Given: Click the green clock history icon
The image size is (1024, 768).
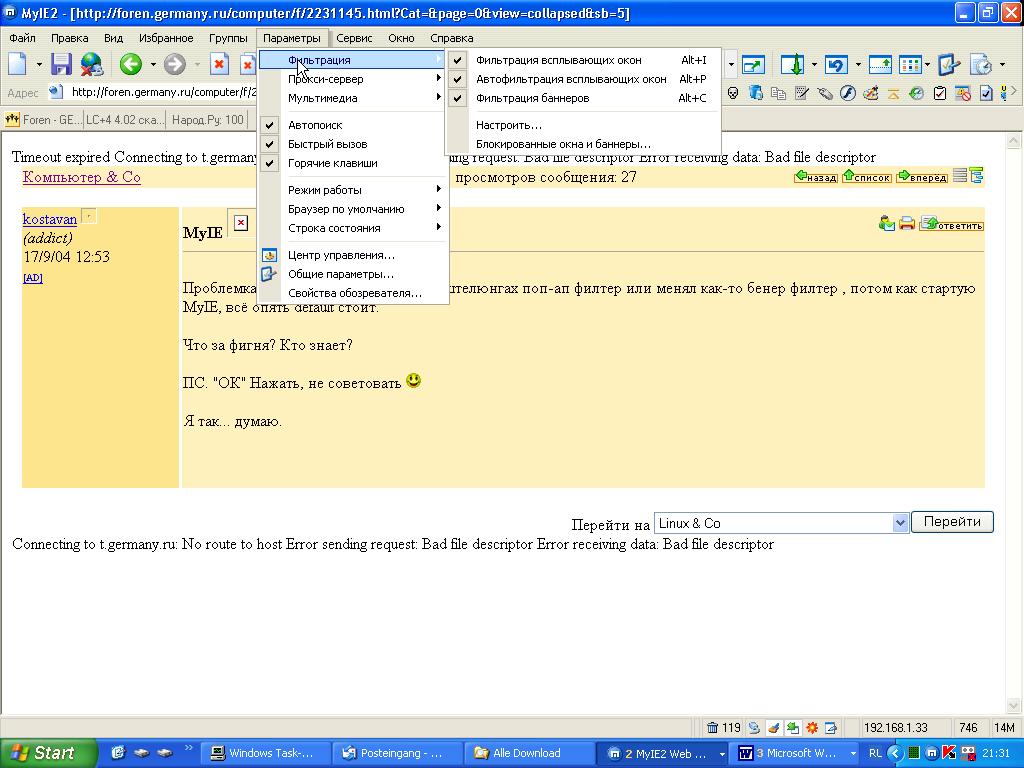Looking at the screenshot, I should click(917, 93).
